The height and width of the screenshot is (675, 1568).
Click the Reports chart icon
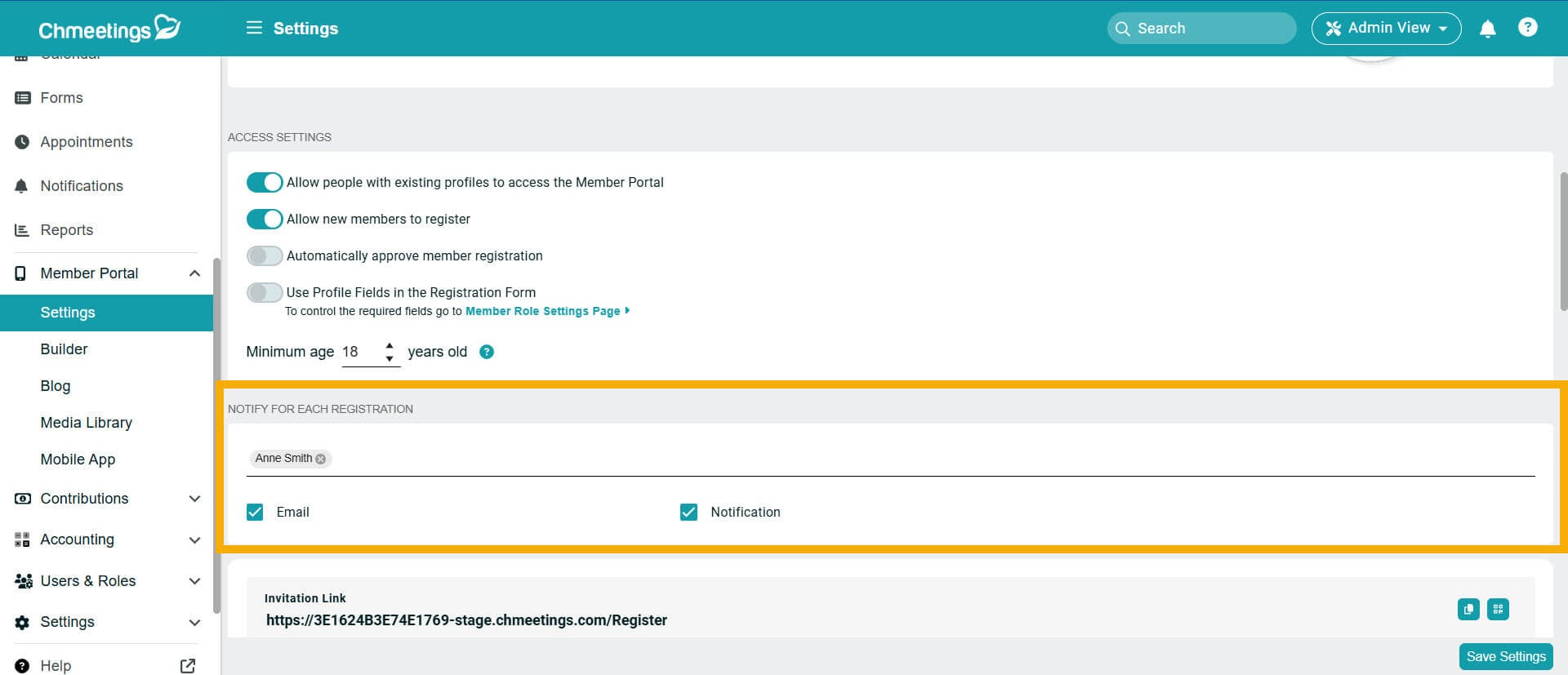(x=22, y=230)
